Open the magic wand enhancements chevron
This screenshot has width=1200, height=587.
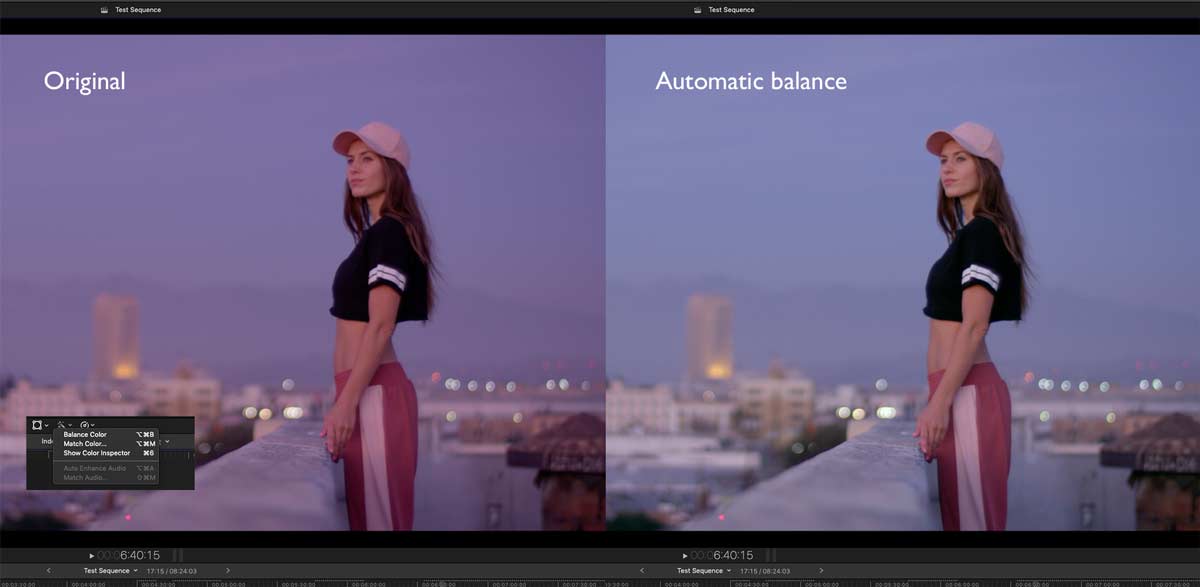tap(69, 426)
